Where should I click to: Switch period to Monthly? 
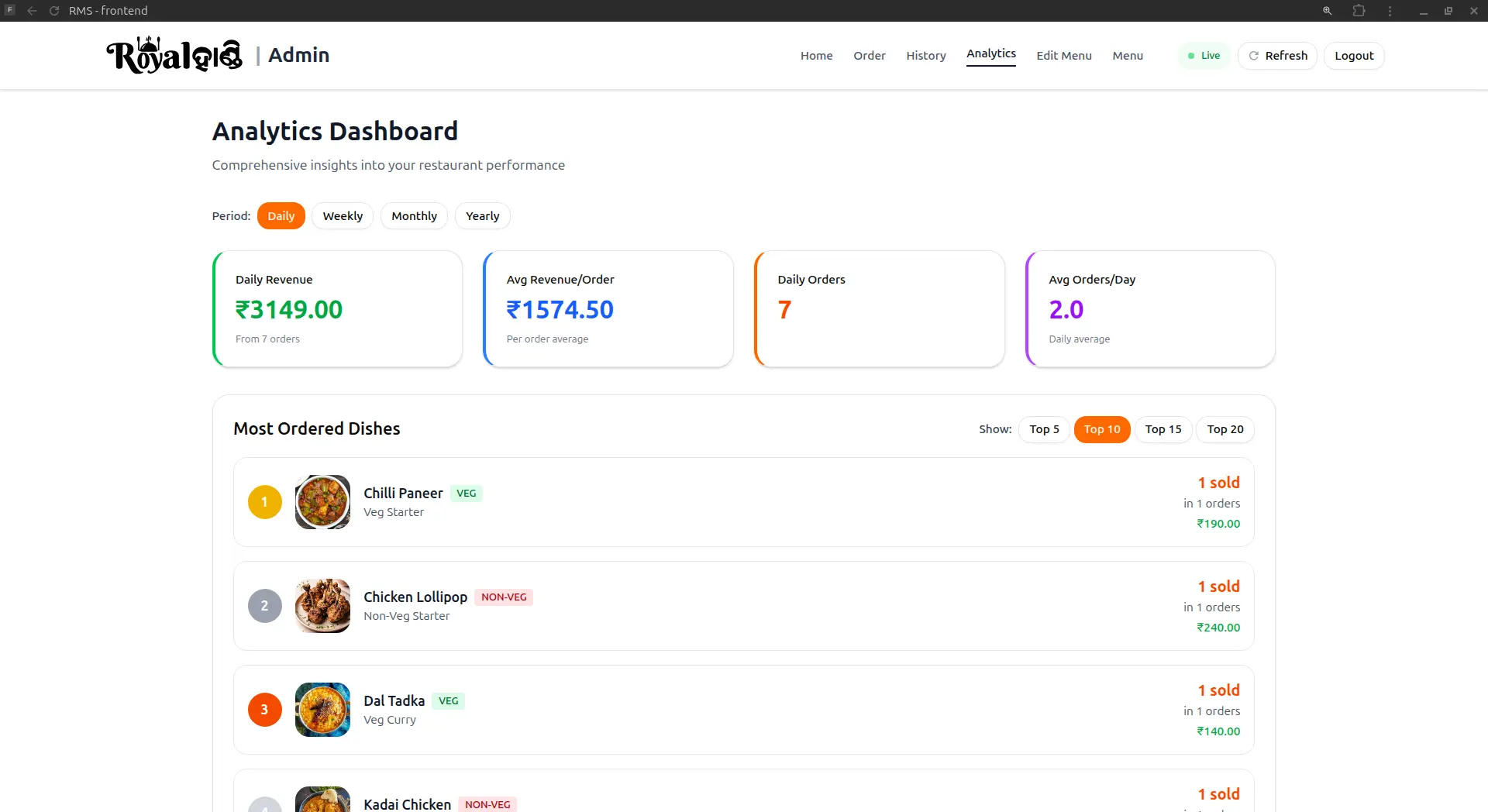414,216
